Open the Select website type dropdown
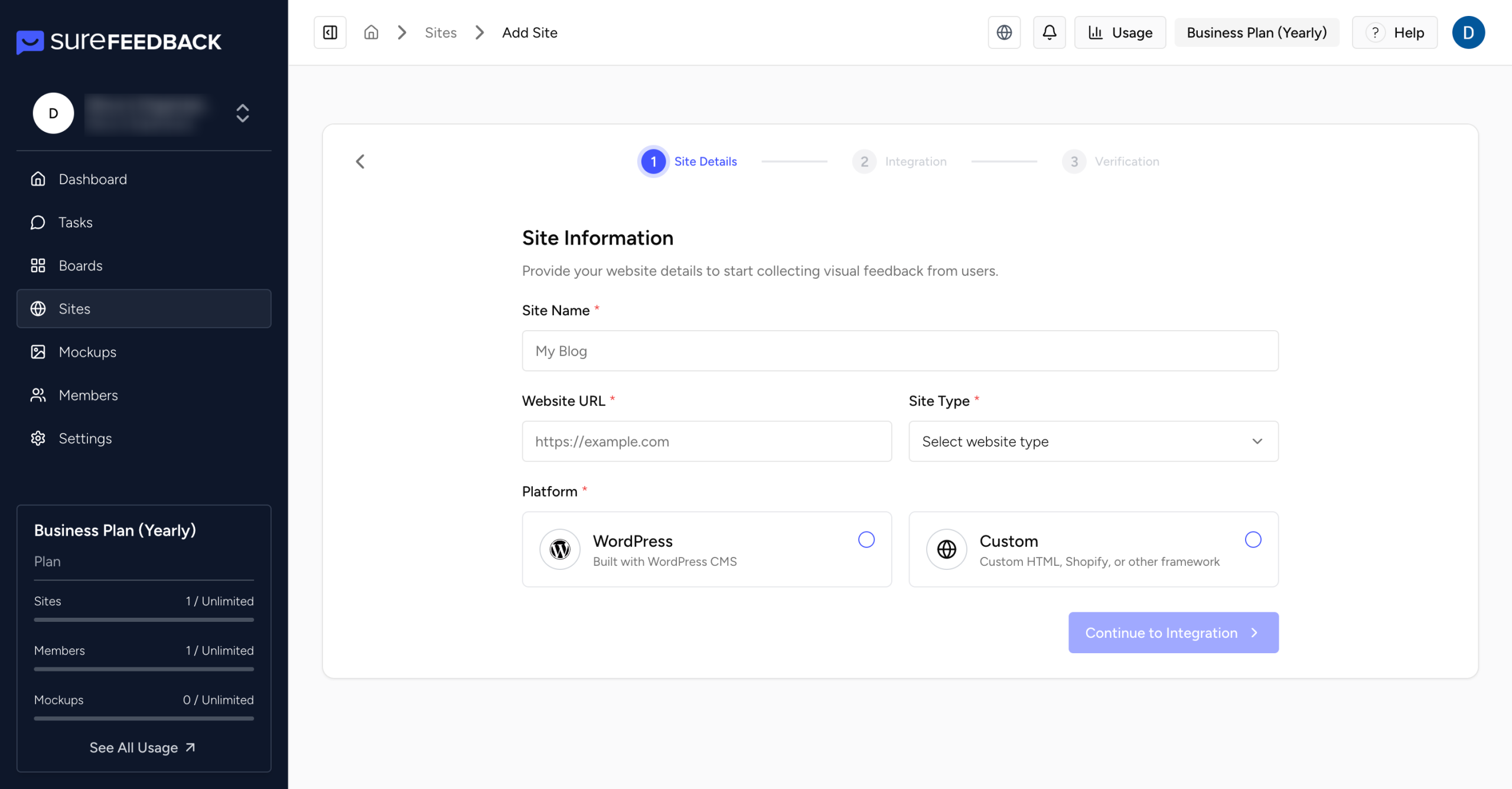The height and width of the screenshot is (789, 1512). tap(1093, 441)
